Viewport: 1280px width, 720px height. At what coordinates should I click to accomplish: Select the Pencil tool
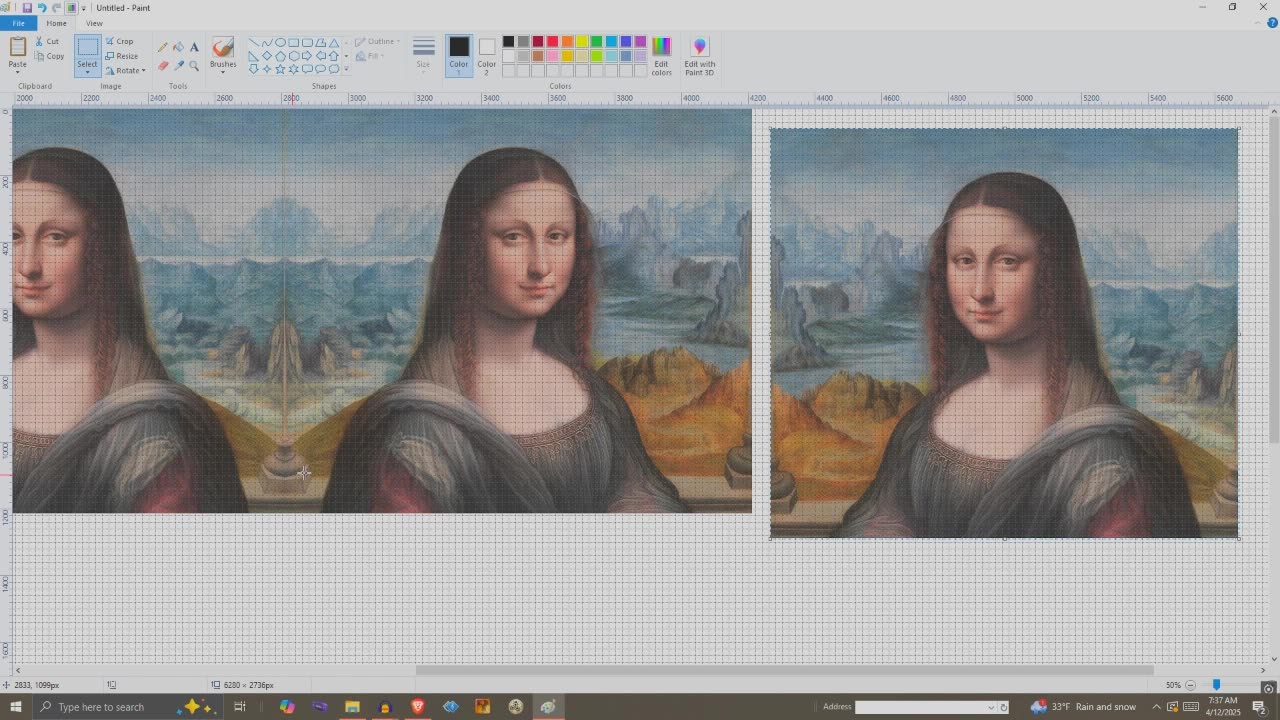(163, 47)
